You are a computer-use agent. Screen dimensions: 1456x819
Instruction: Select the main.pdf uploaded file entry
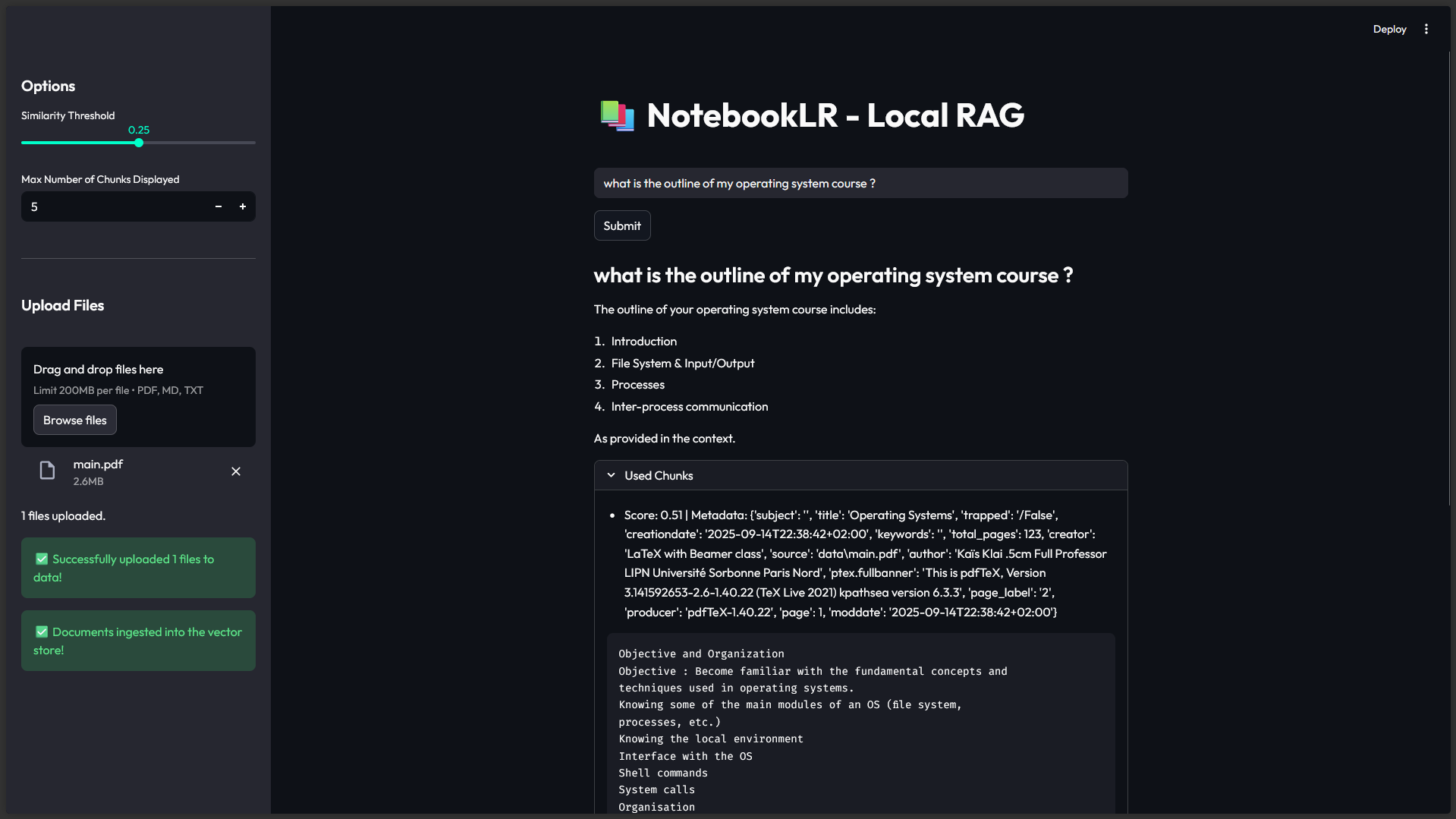click(97, 471)
